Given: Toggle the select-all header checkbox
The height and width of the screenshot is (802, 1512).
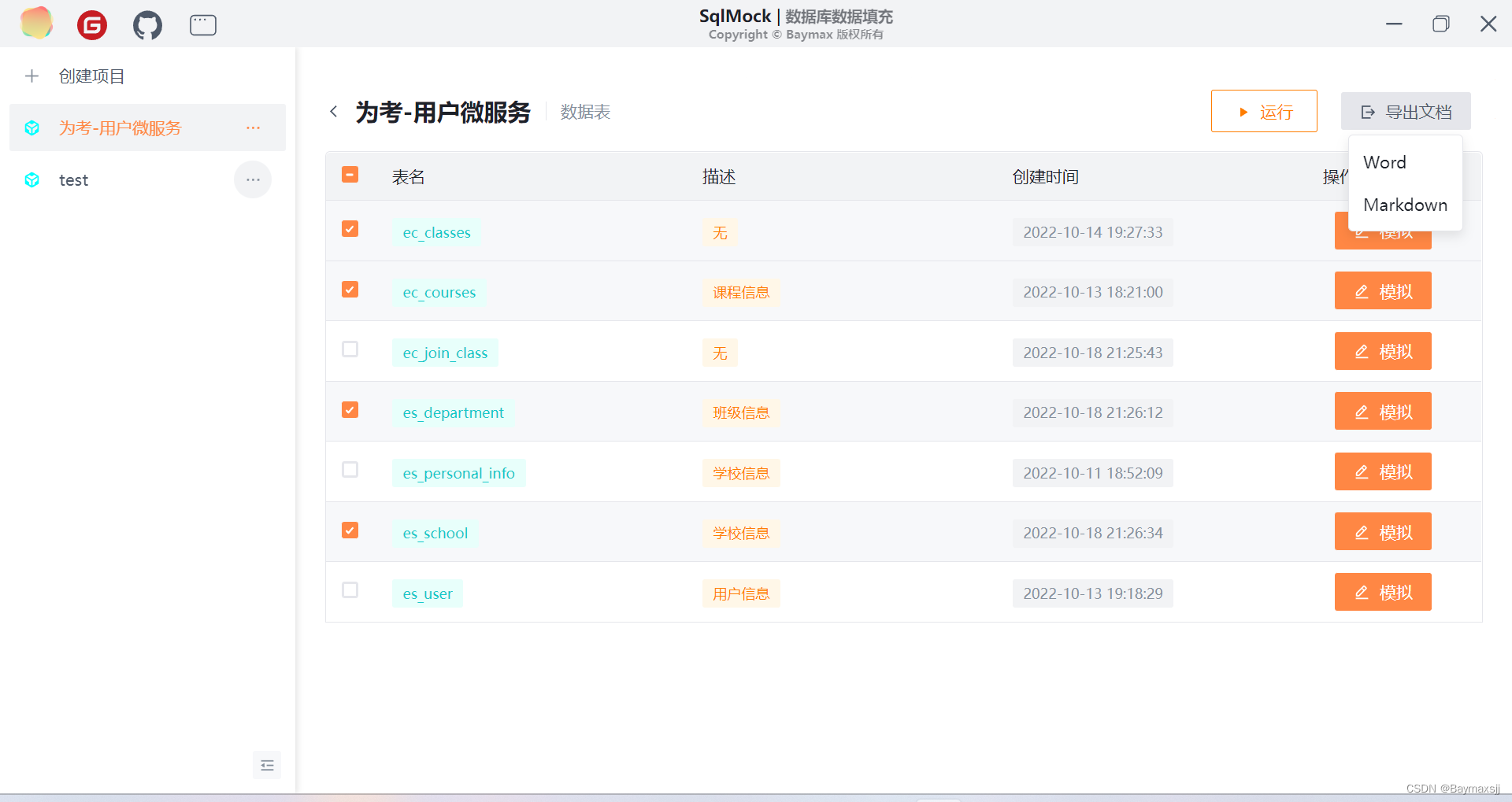Looking at the screenshot, I should [x=350, y=175].
